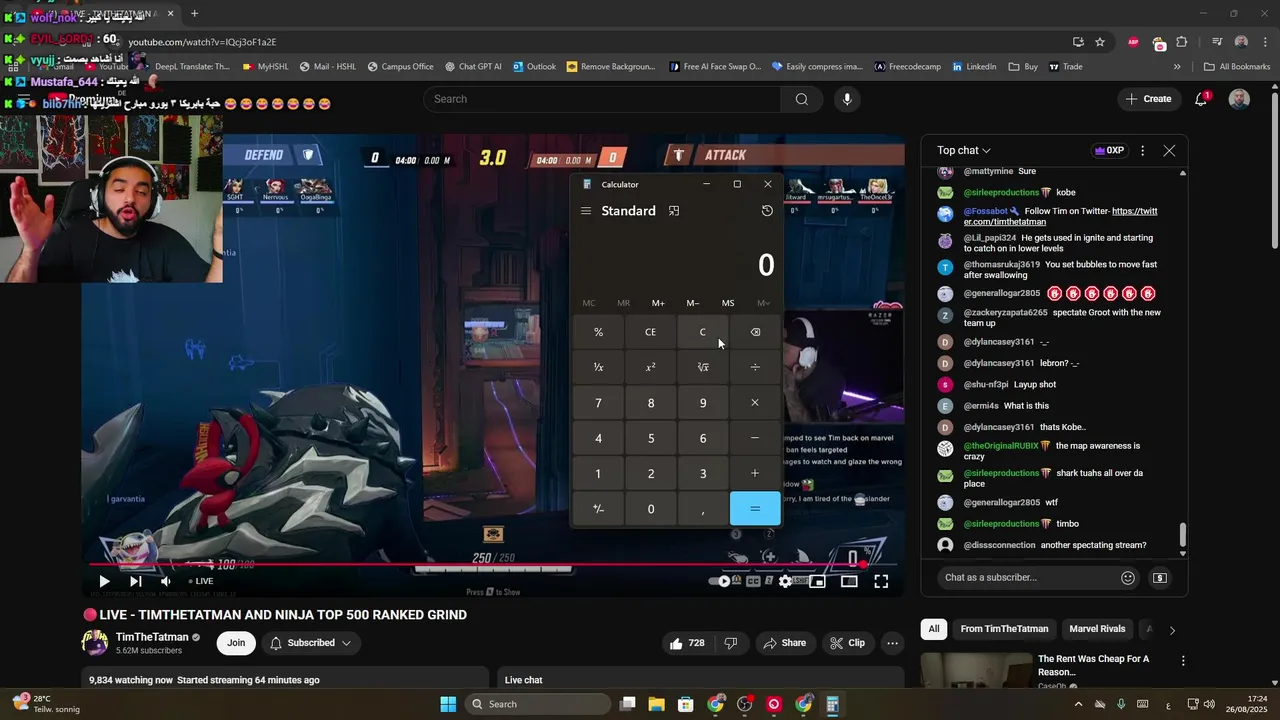Image resolution: width=1280 pixels, height=720 pixels.
Task: Toggle Calculator keep-on-top mode icon
Action: coord(674,211)
